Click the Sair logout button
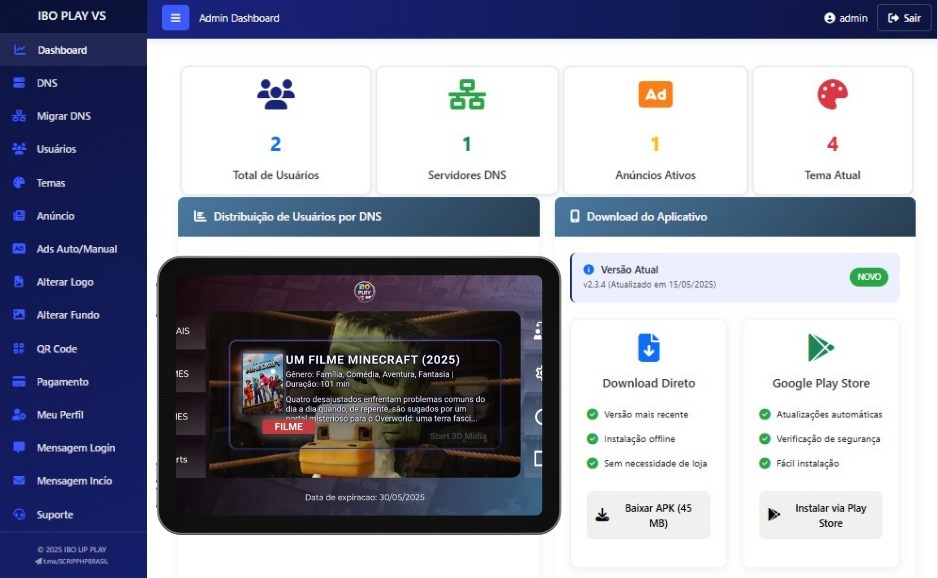 pyautogui.click(x=904, y=18)
